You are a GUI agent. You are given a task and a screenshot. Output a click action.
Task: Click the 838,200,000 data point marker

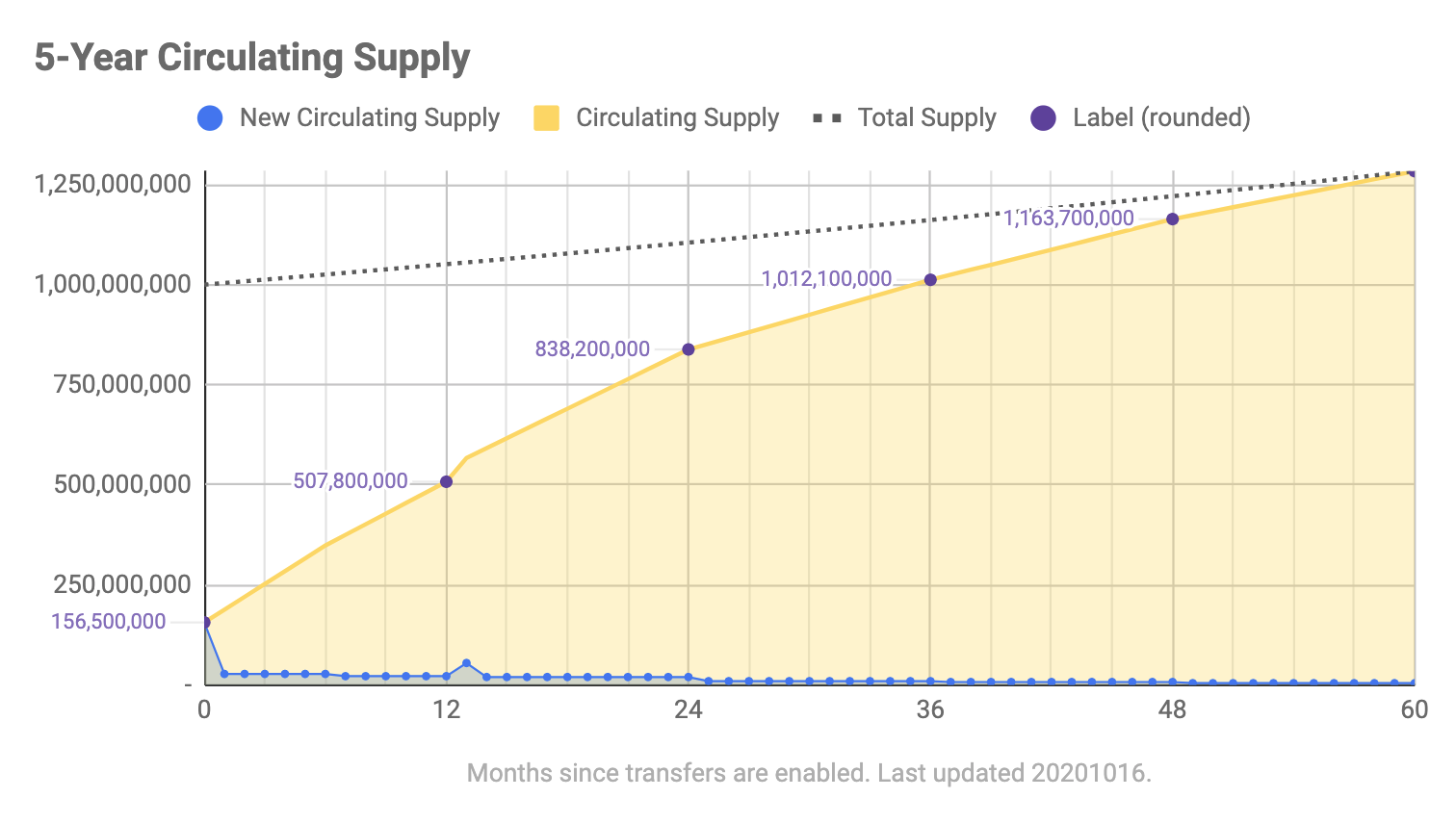pyautogui.click(x=688, y=349)
